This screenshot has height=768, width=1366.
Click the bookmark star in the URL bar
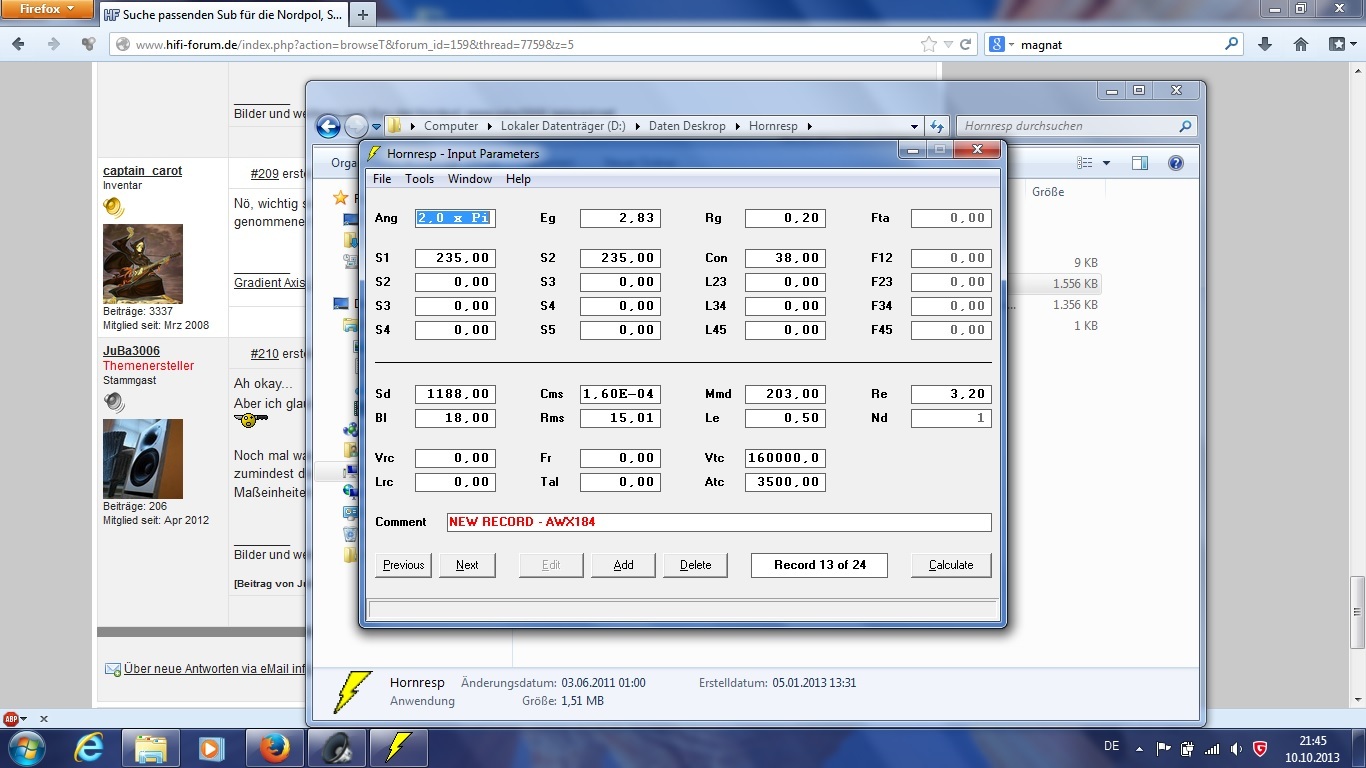(x=929, y=44)
